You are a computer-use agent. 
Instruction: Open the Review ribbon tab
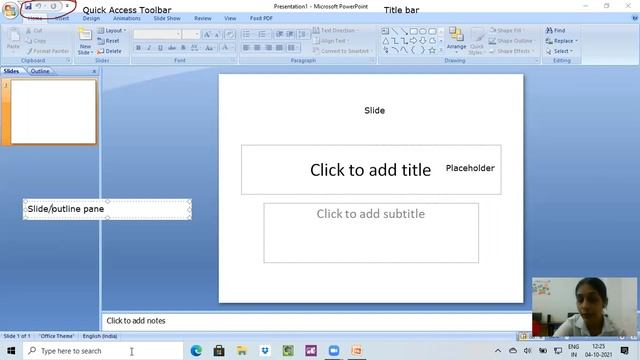203,18
